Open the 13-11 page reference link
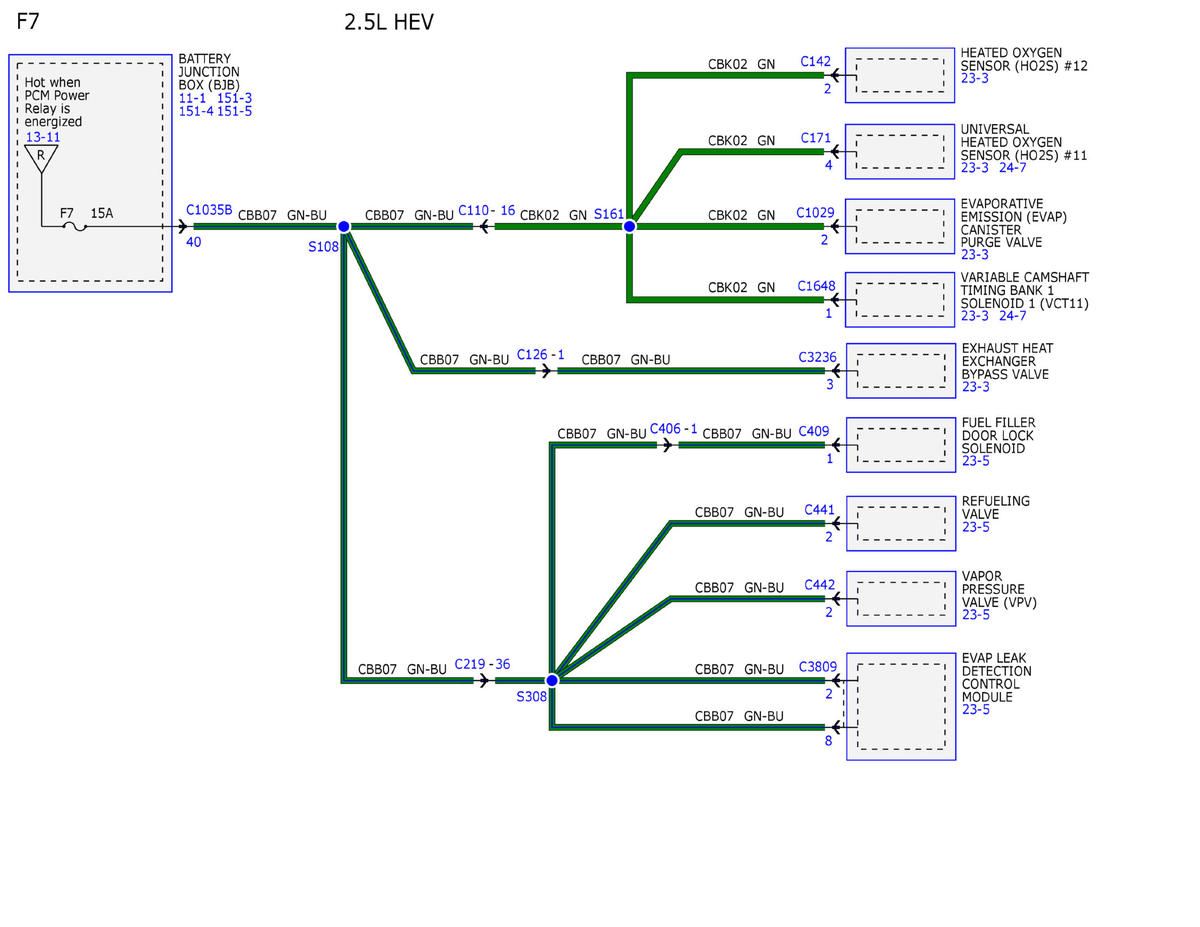This screenshot has height=927, width=1200. (x=43, y=136)
